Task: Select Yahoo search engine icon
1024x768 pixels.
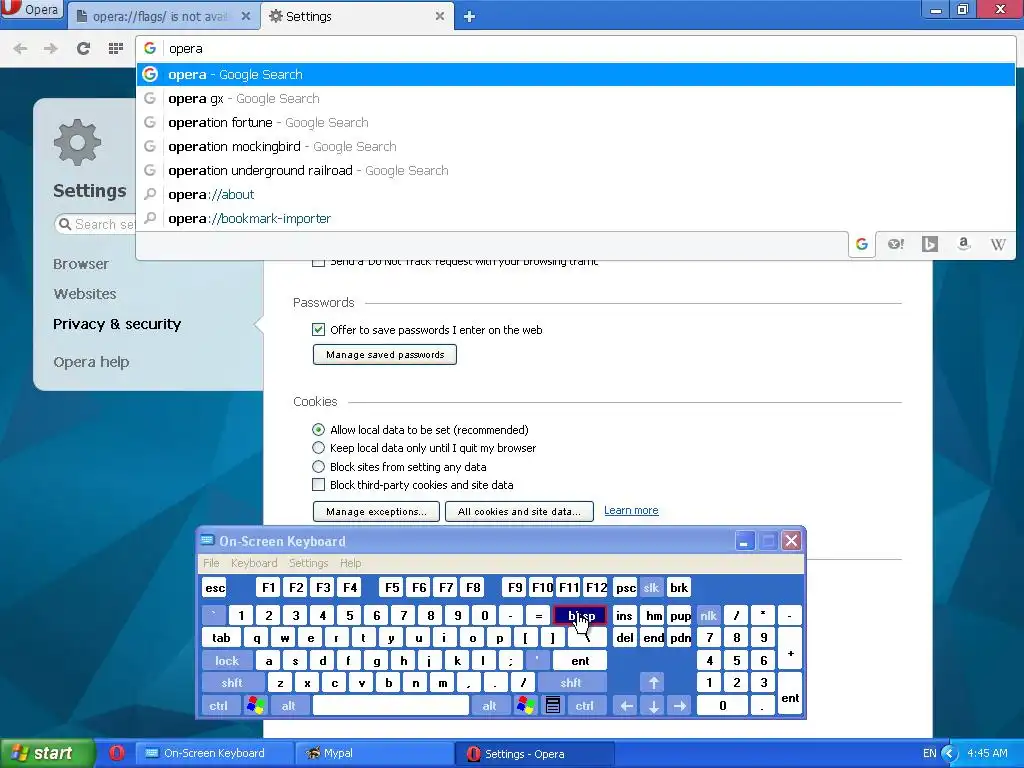Action: pyautogui.click(x=896, y=244)
